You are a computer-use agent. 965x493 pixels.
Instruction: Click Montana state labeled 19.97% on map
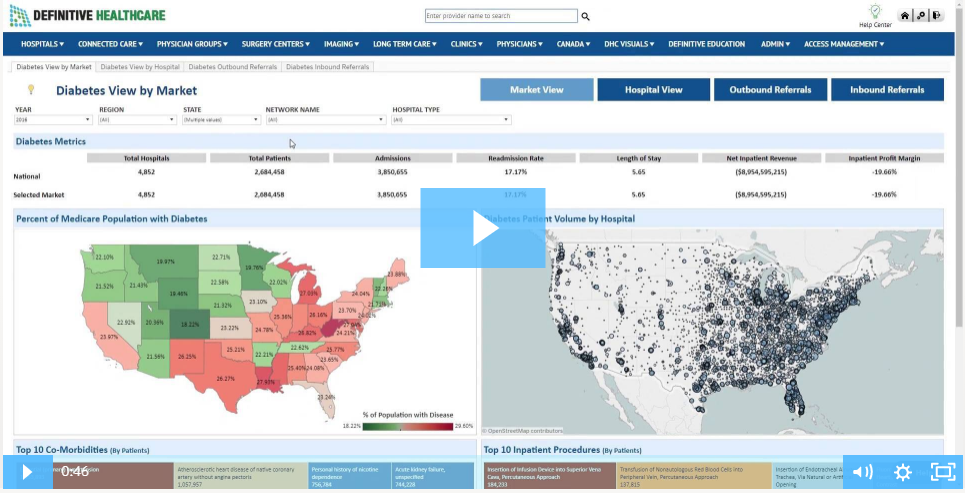(165, 262)
